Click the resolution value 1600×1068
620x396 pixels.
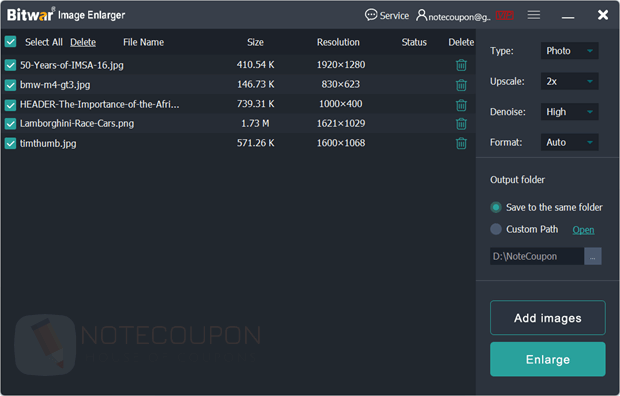[x=341, y=143]
